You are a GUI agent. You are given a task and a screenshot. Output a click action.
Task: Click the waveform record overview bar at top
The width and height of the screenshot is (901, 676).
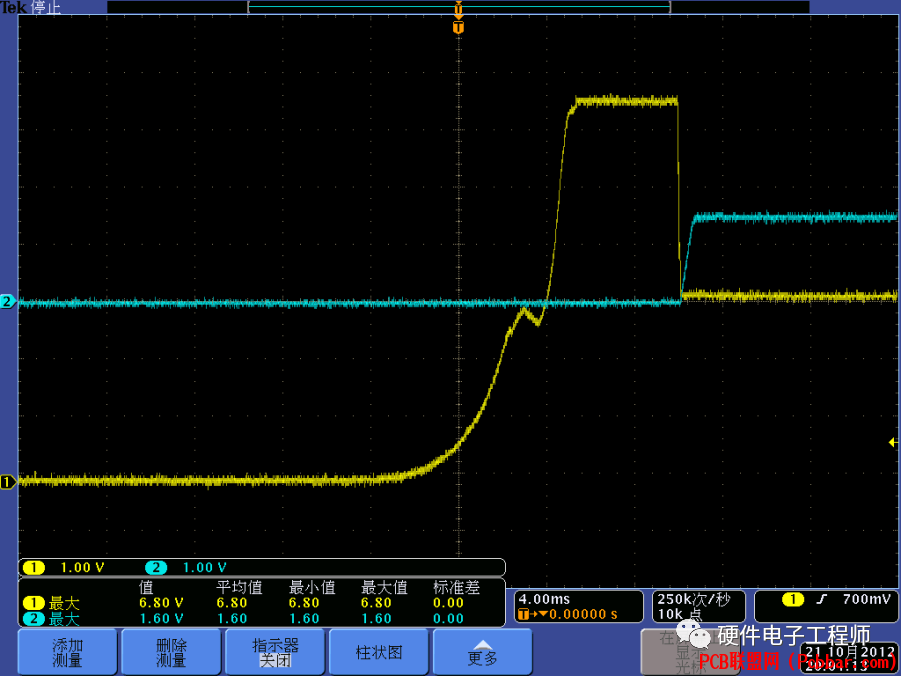coord(458,7)
